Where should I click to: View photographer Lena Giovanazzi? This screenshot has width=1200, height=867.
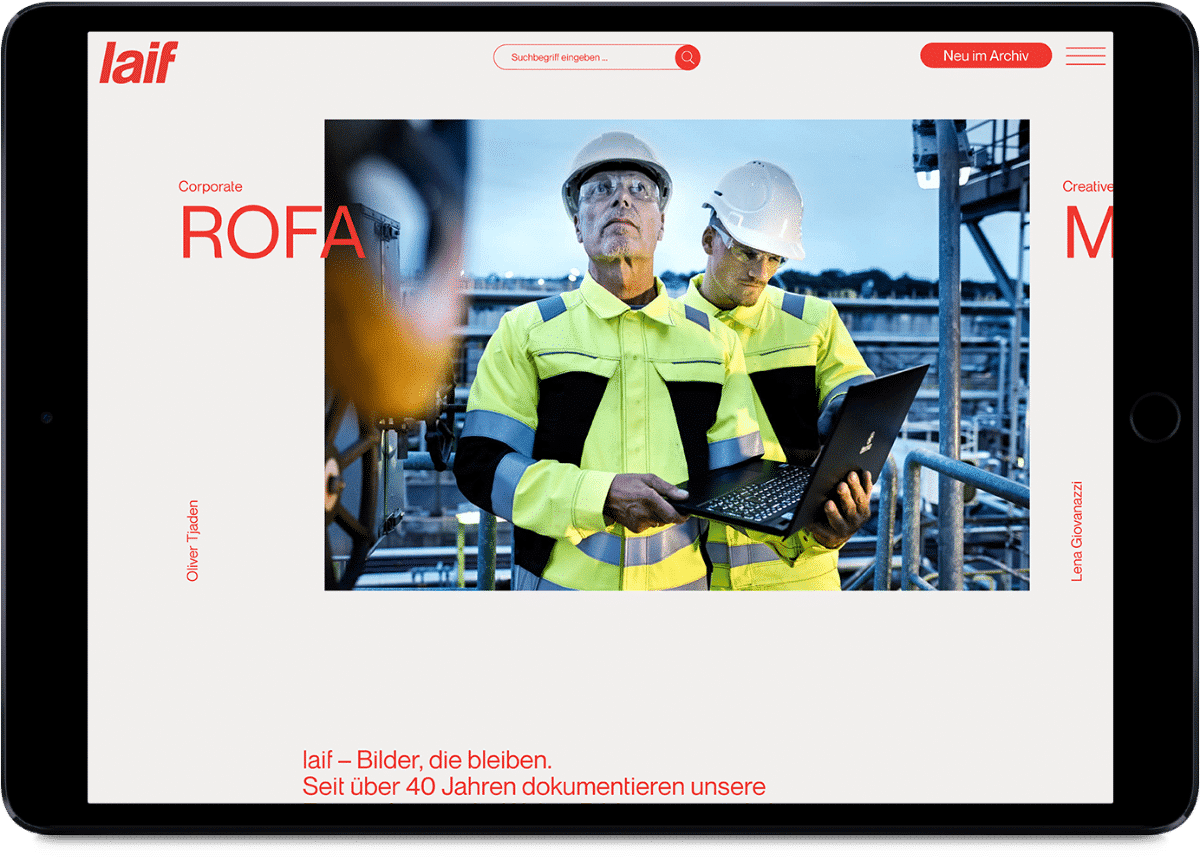coord(1077,531)
